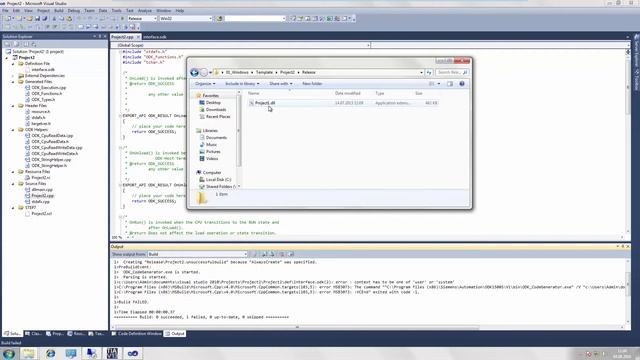Screen dimensions: 640x360
Task: Collapse the Generated Files folder
Action: [13, 82]
